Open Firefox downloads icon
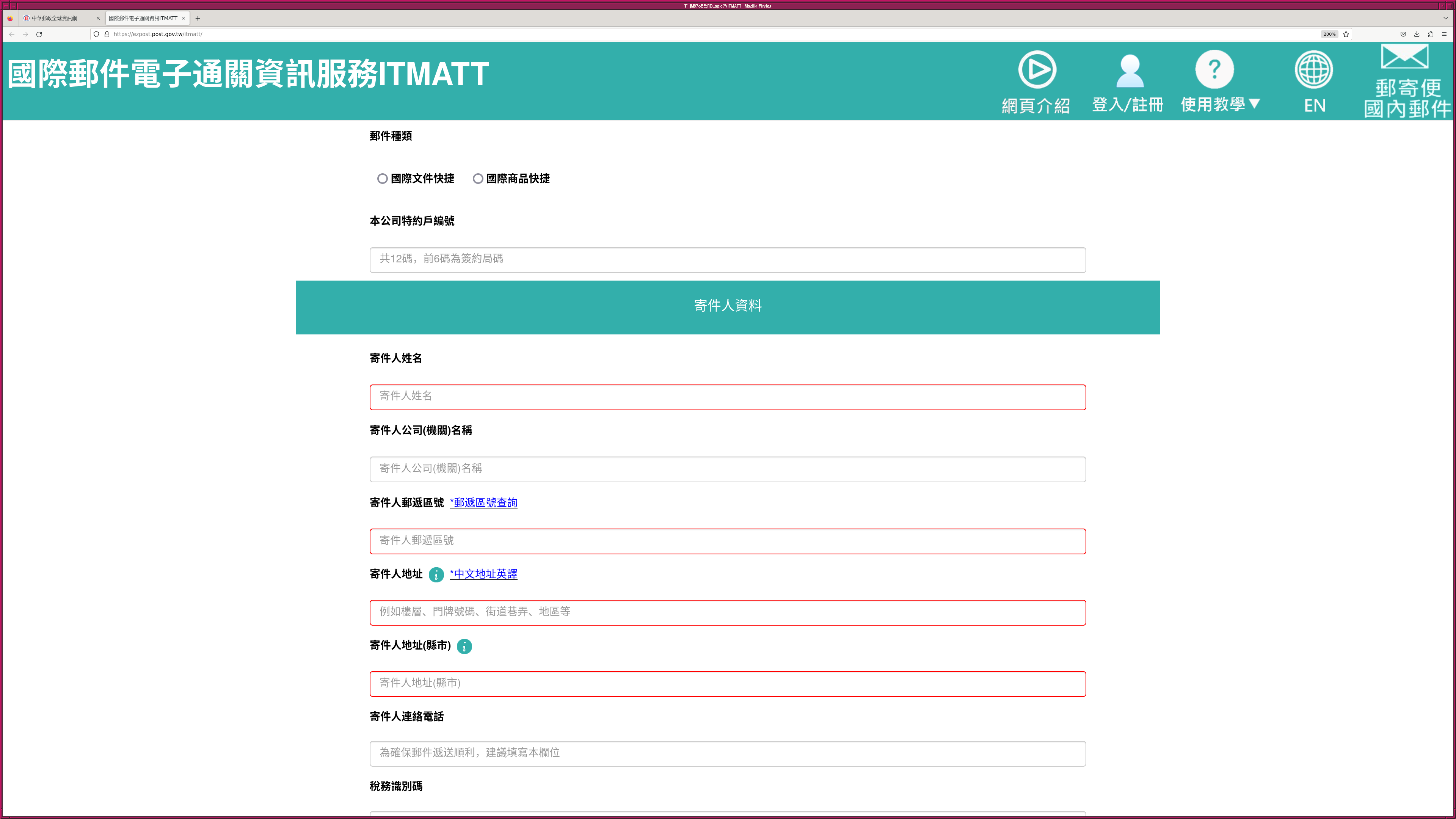Screen dimensions: 1456x819 click(1417, 34)
